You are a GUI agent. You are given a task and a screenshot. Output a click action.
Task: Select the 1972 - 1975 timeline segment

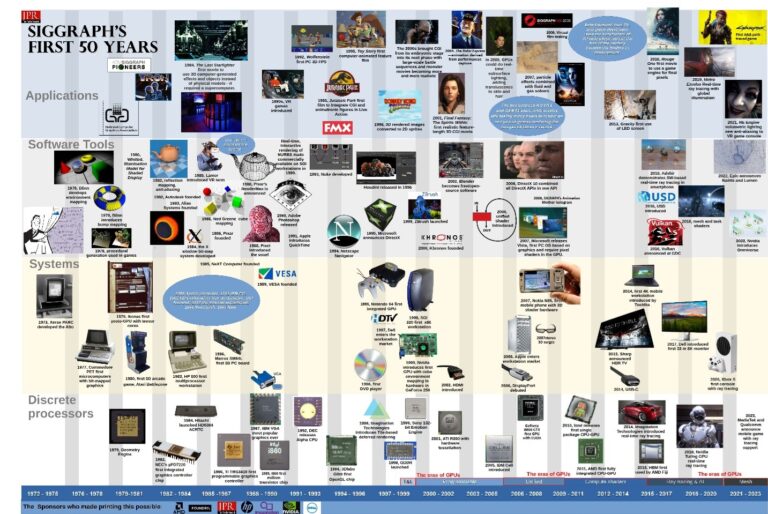point(42,494)
